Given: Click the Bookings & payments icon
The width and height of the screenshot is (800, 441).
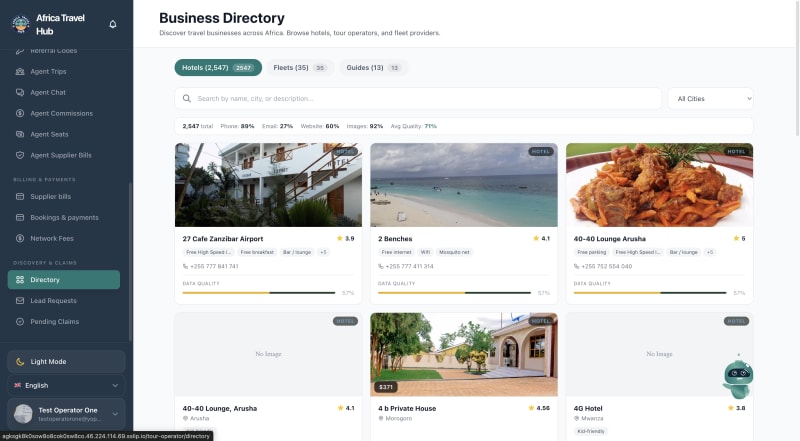Looking at the screenshot, I should (x=20, y=217).
